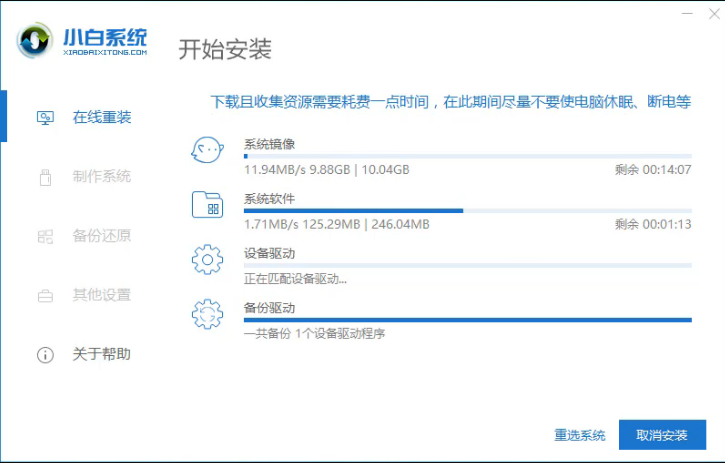
Task: Open 关于帮助 from the sidebar
Action: coord(101,355)
